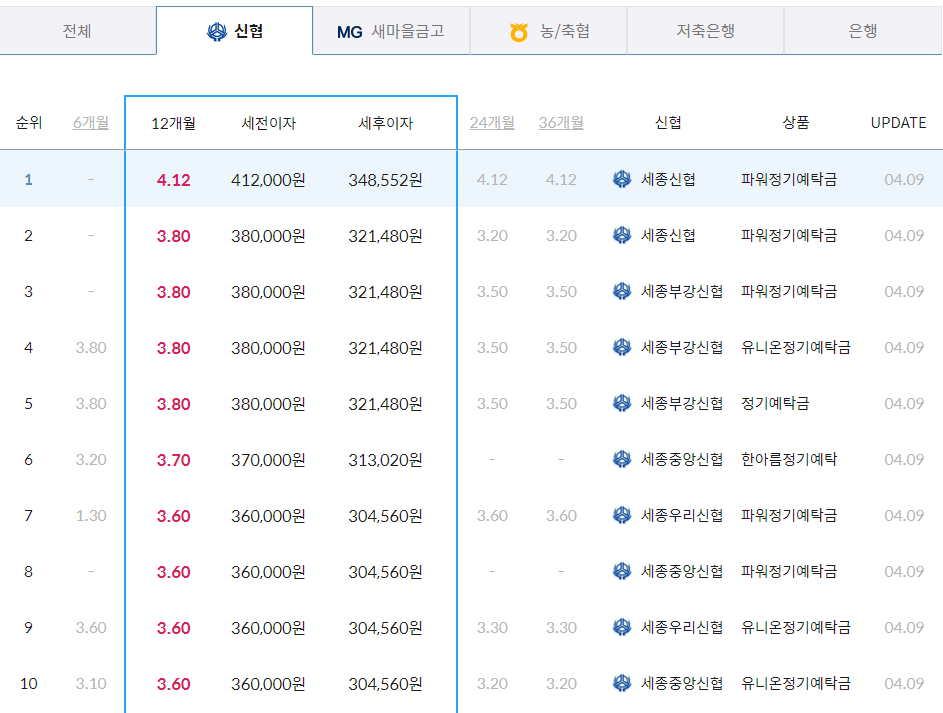
Task: Click the rank number 10
Action: tap(28, 684)
